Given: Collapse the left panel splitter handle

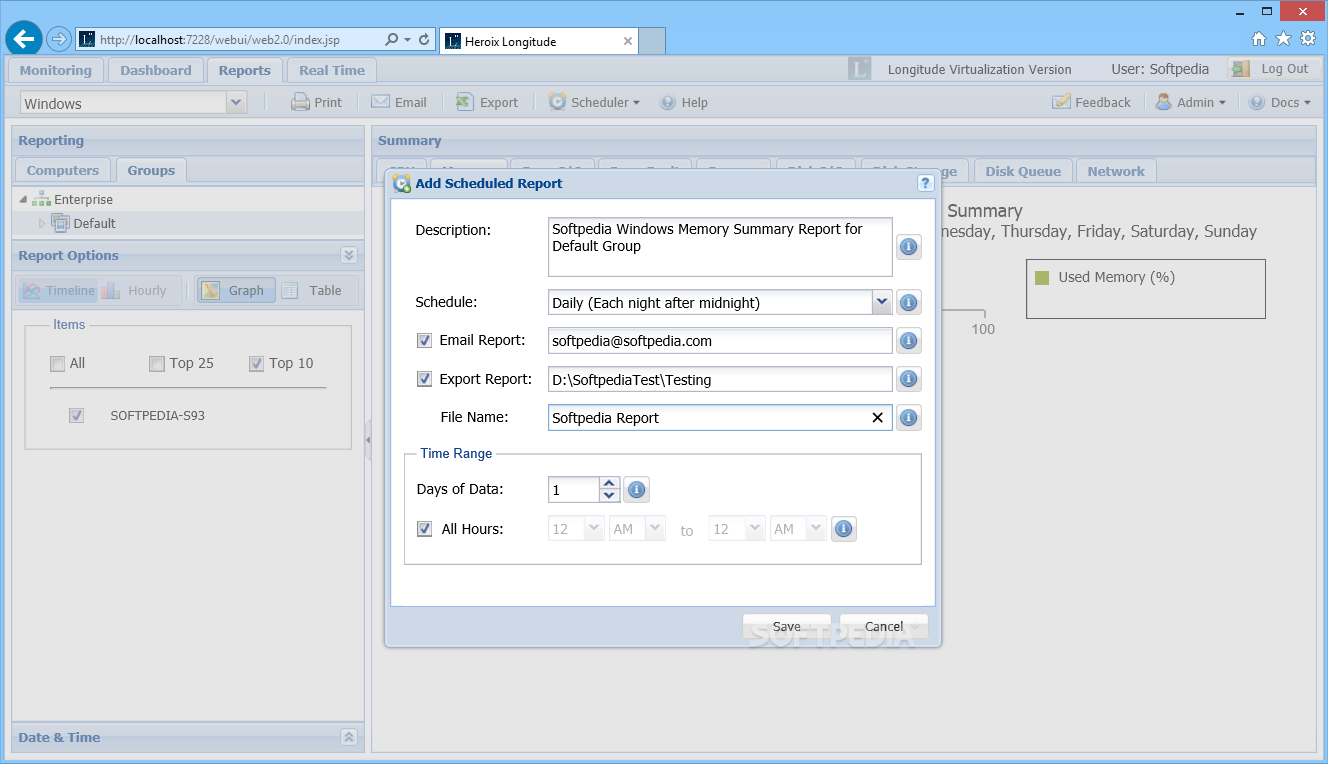Looking at the screenshot, I should coord(367,439).
